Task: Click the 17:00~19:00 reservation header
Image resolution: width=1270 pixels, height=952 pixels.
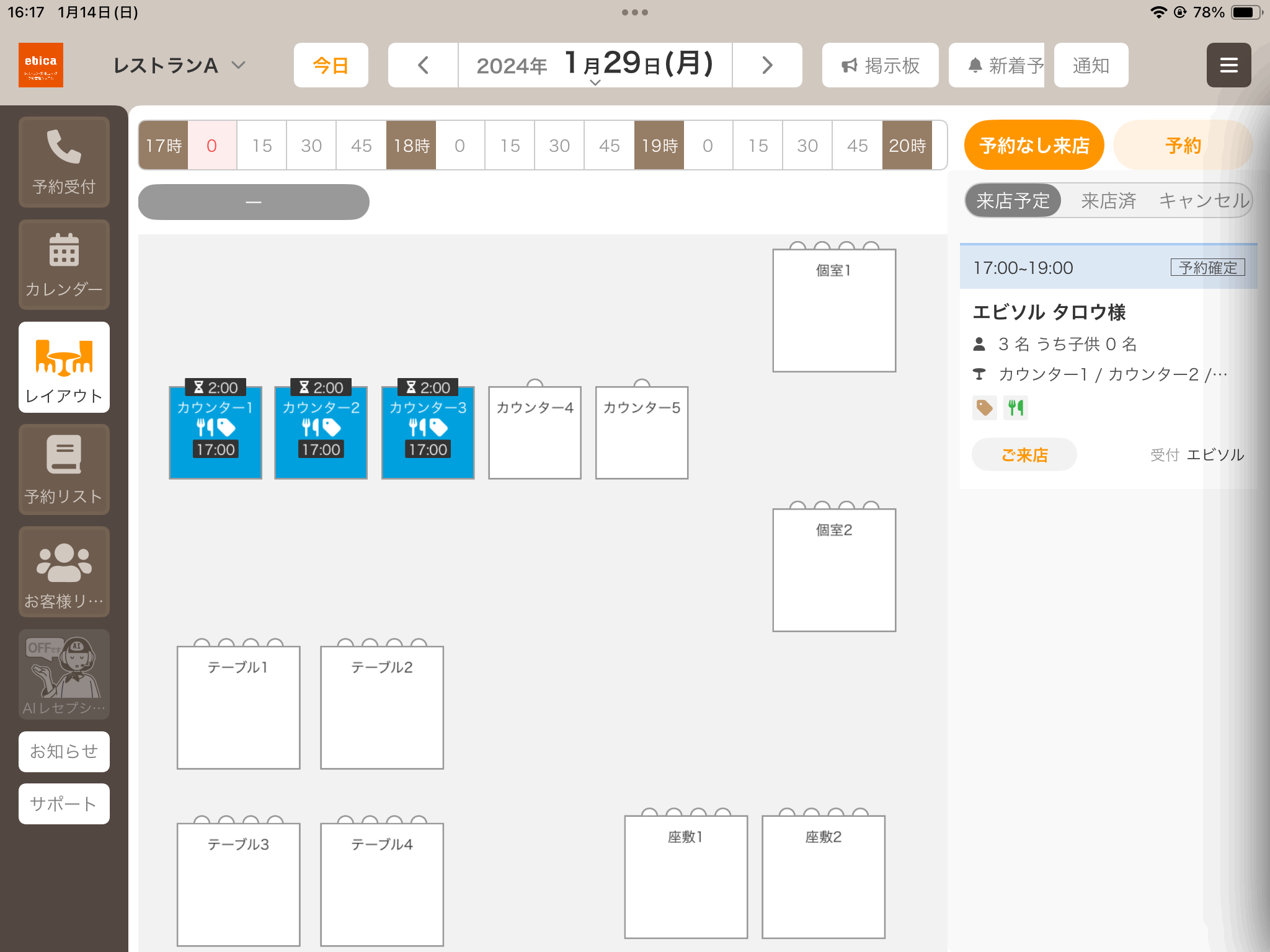Action: coord(1108,267)
